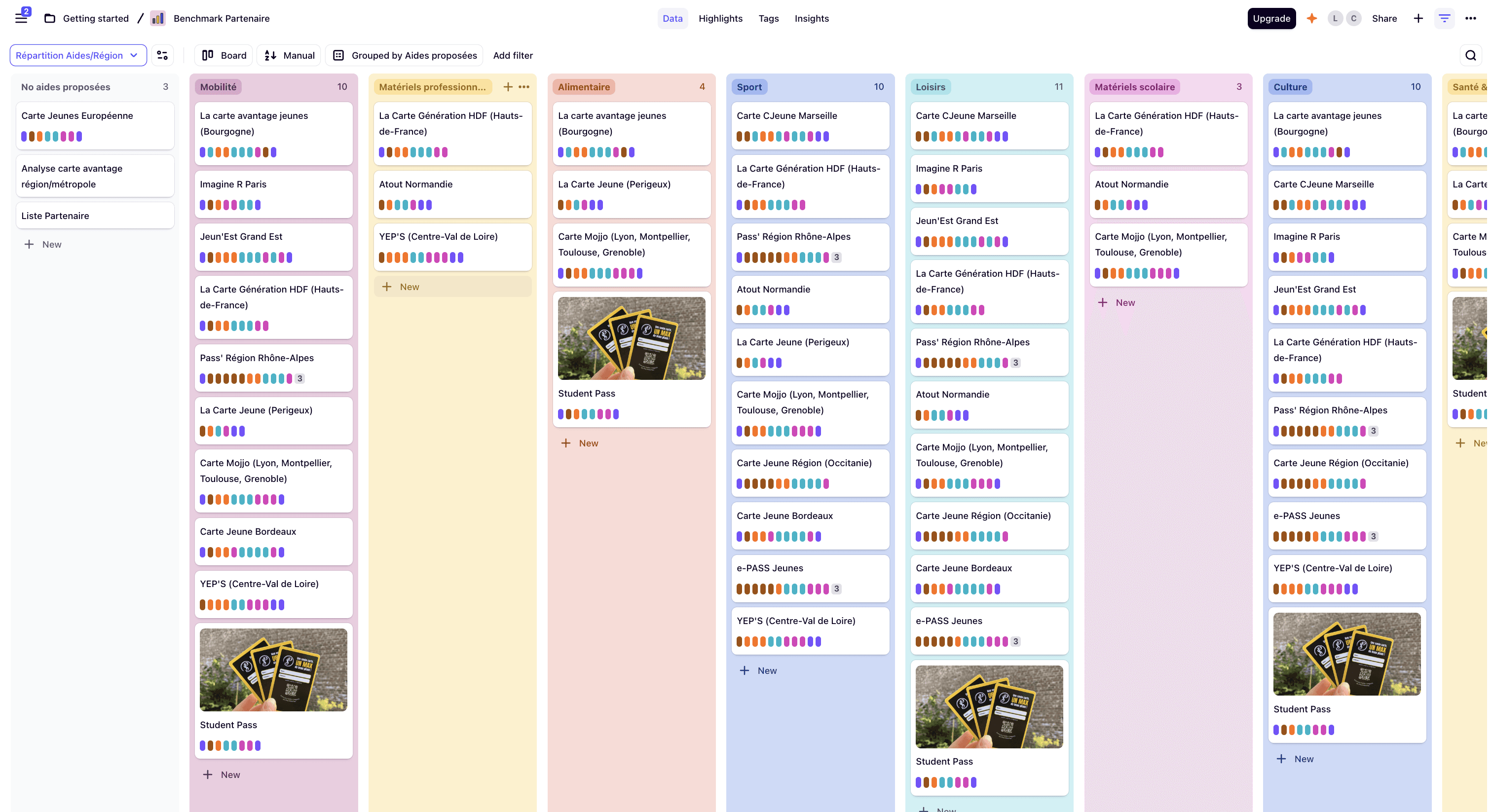This screenshot has width=1492, height=812.
Task: Click the plus icon in top bar
Action: point(1418,19)
